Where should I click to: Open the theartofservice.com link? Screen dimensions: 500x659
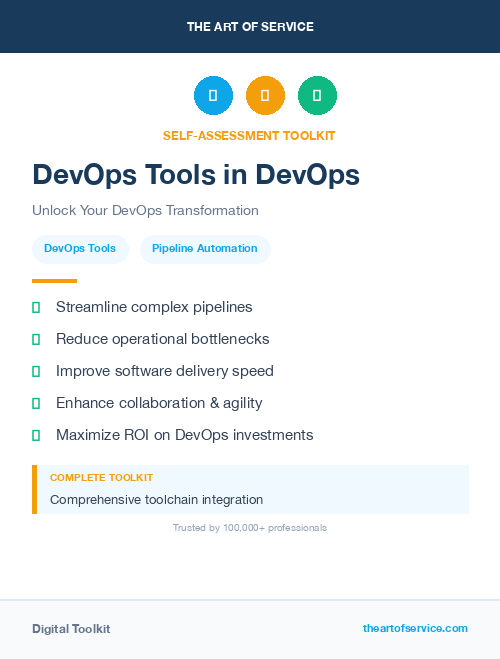[415, 628]
